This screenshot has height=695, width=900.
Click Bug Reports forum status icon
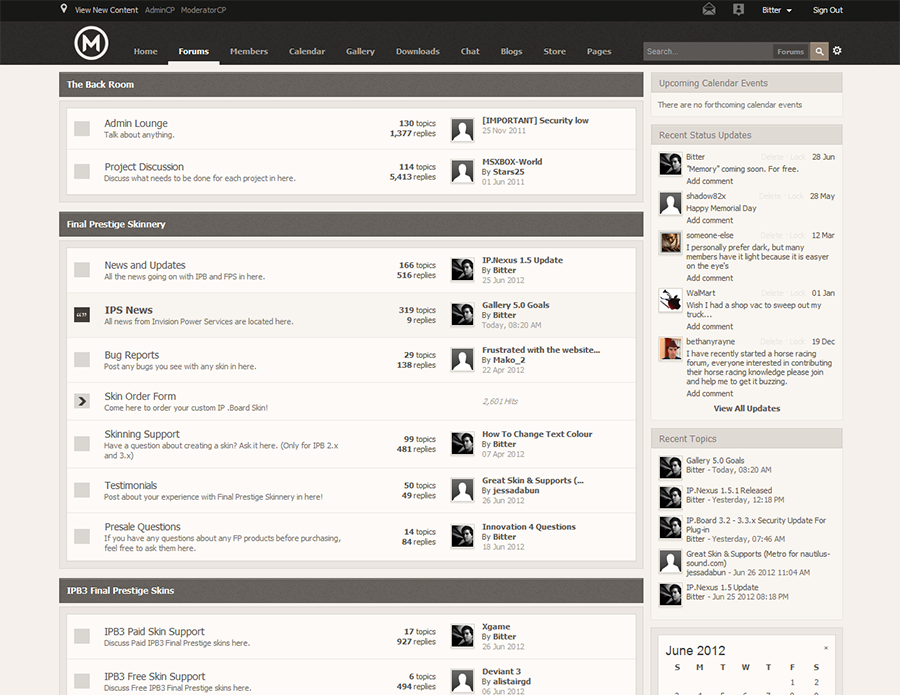click(x=82, y=360)
